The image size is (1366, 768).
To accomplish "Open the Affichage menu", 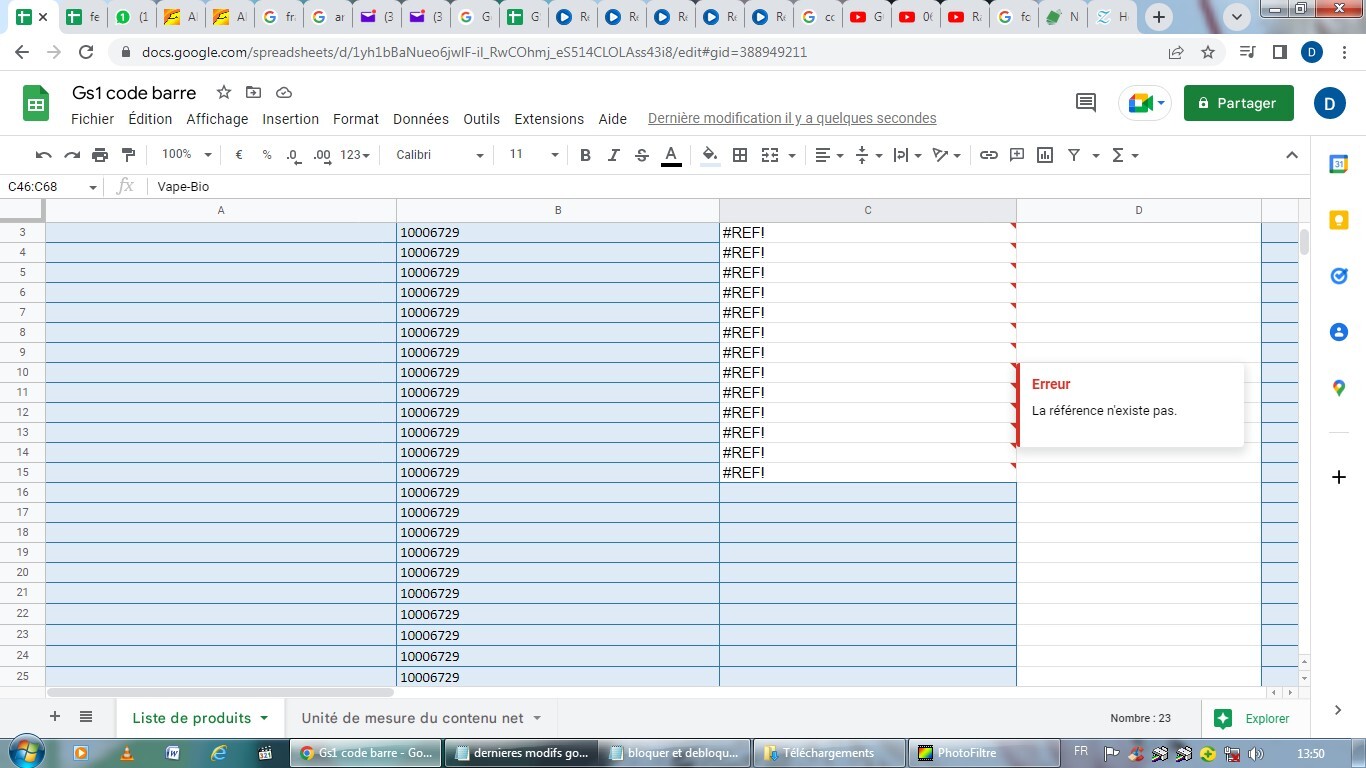I will 217,119.
